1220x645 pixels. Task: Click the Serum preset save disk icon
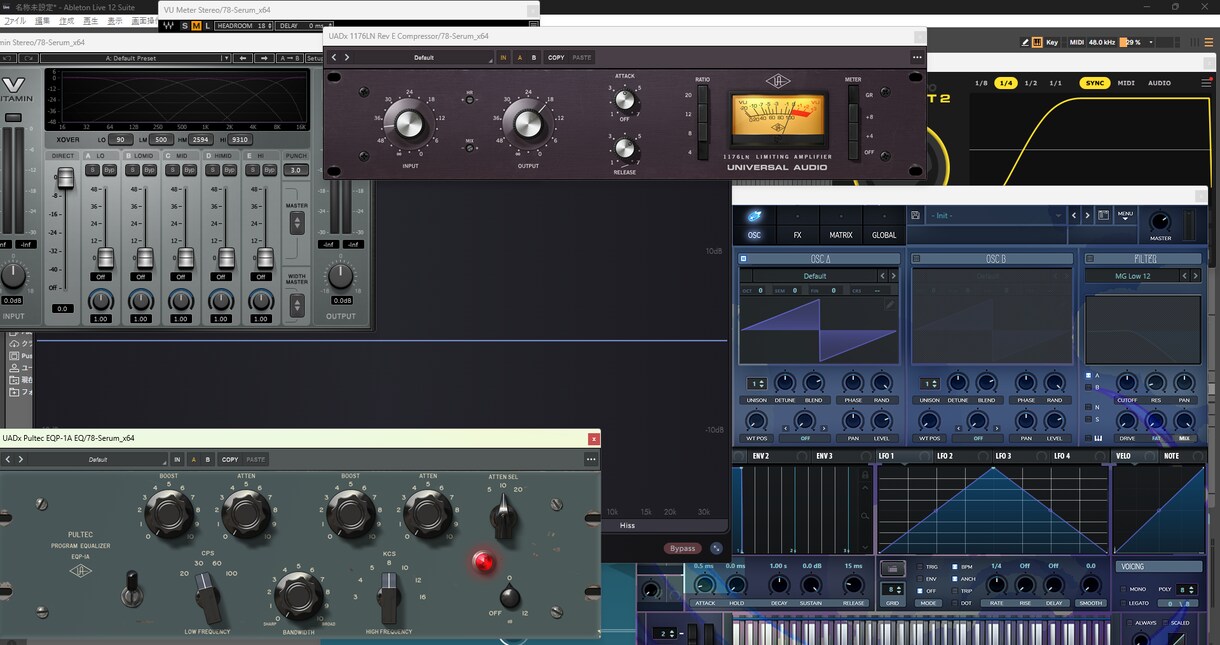pos(915,215)
